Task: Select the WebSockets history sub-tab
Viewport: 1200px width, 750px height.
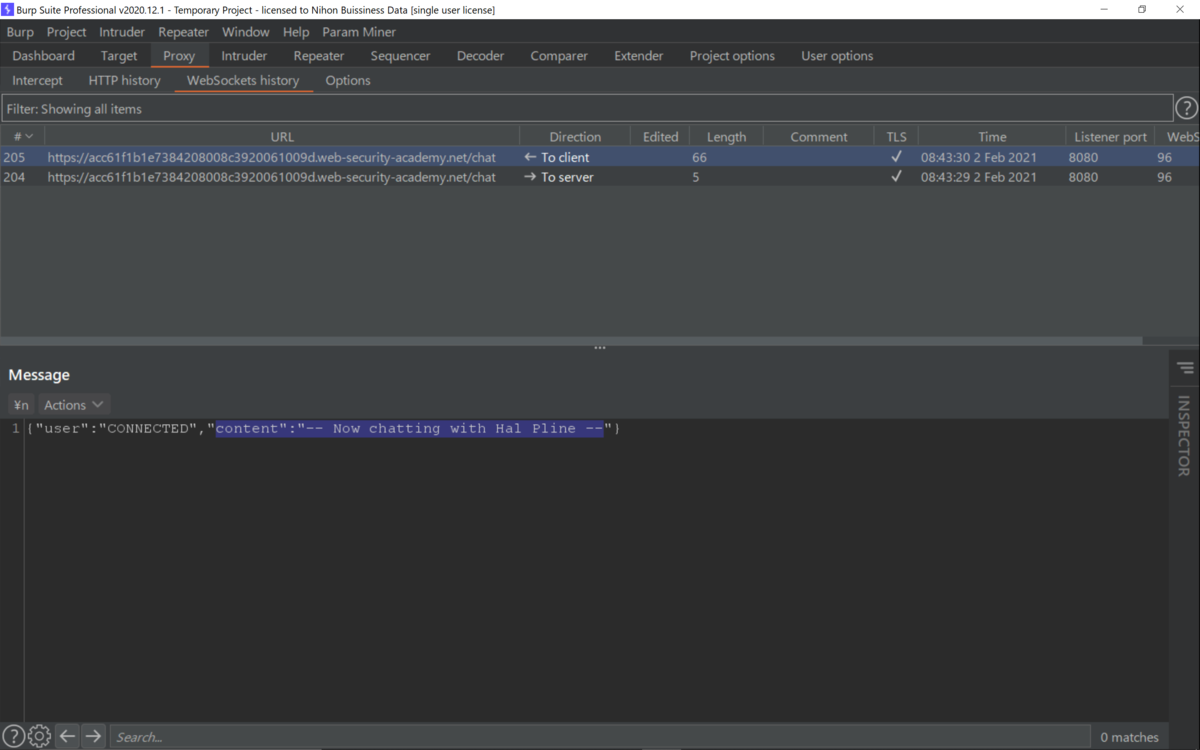Action: click(x=243, y=80)
